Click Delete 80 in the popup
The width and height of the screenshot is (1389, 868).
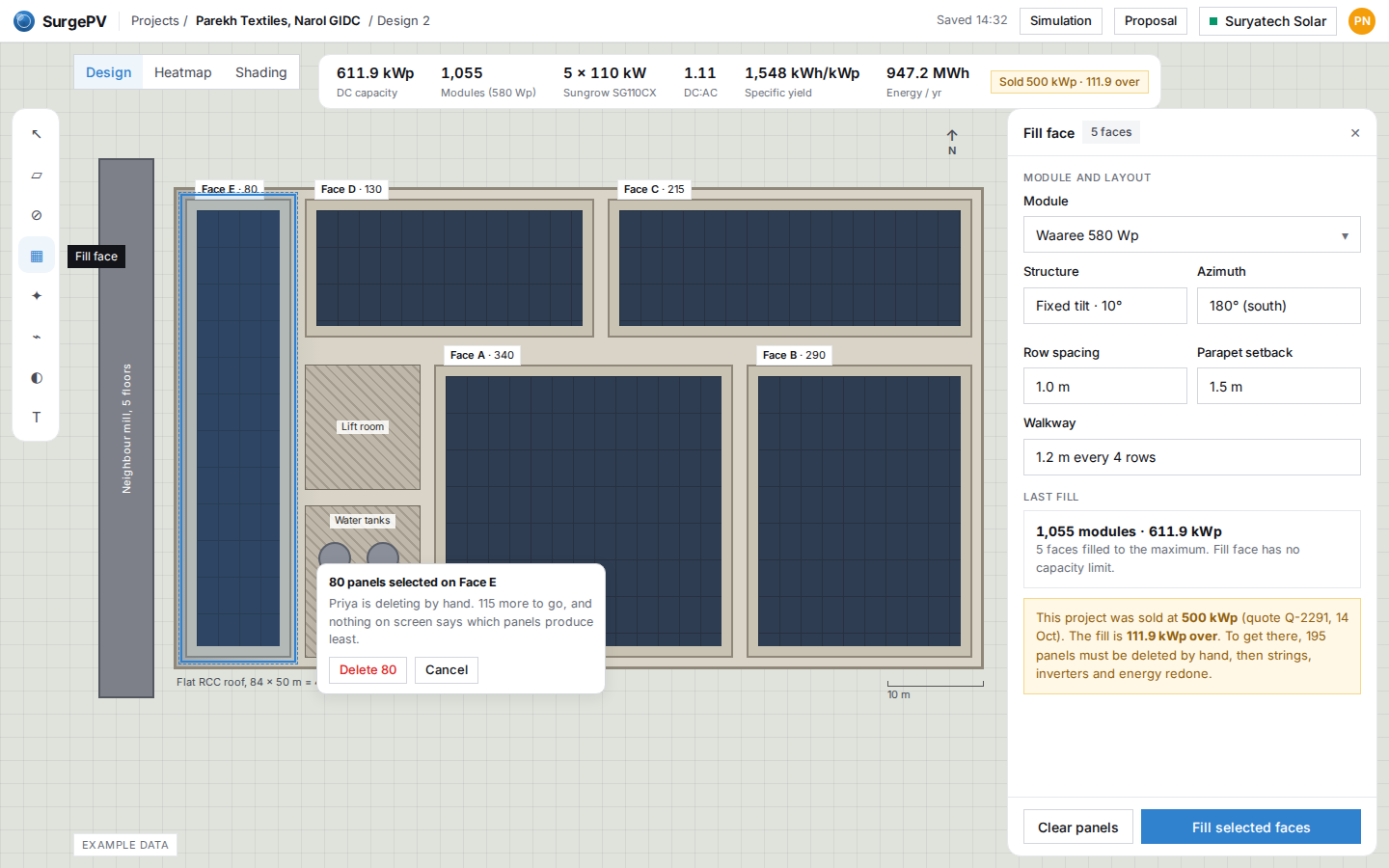pyautogui.click(x=368, y=670)
